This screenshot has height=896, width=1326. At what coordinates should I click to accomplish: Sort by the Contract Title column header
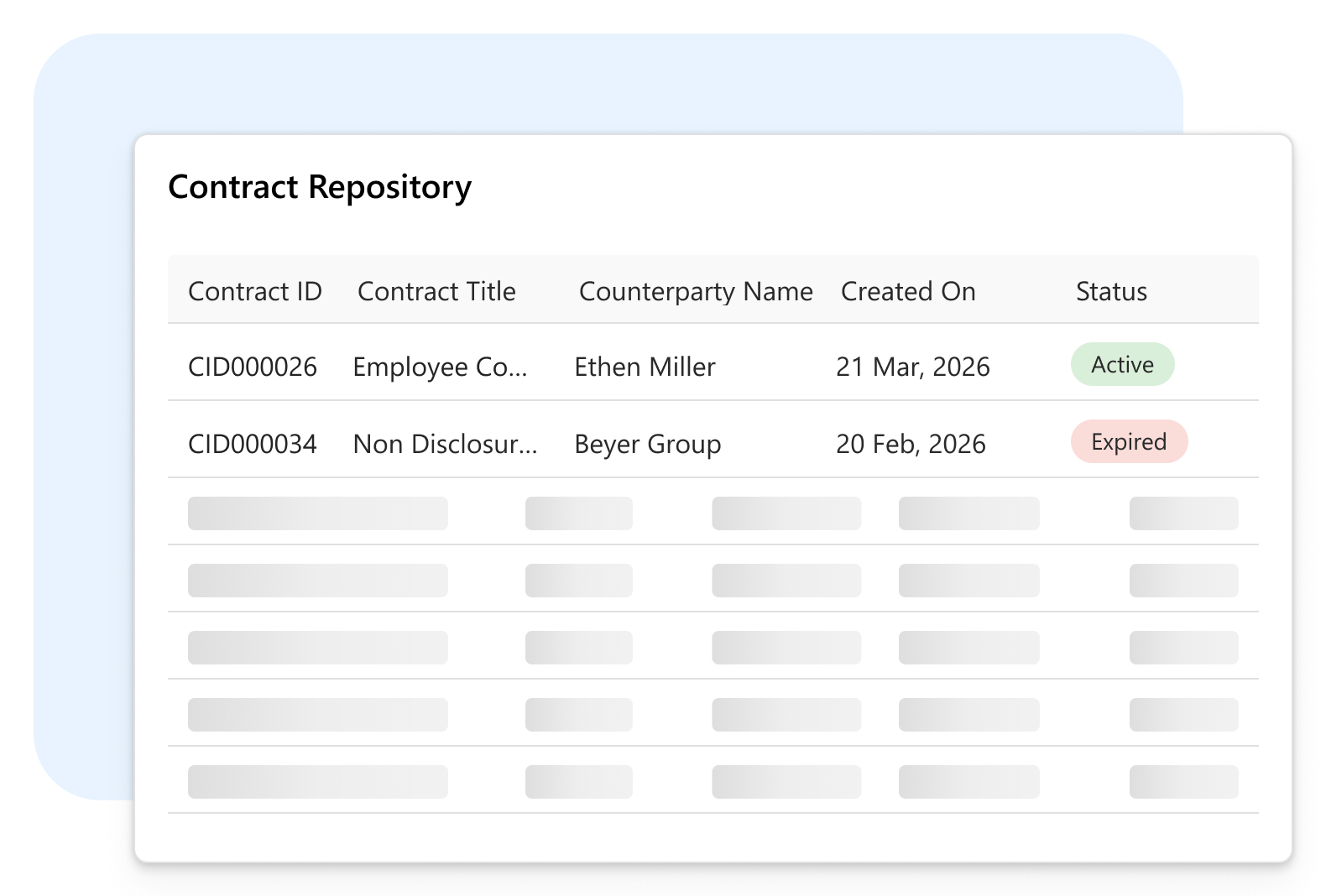click(436, 291)
